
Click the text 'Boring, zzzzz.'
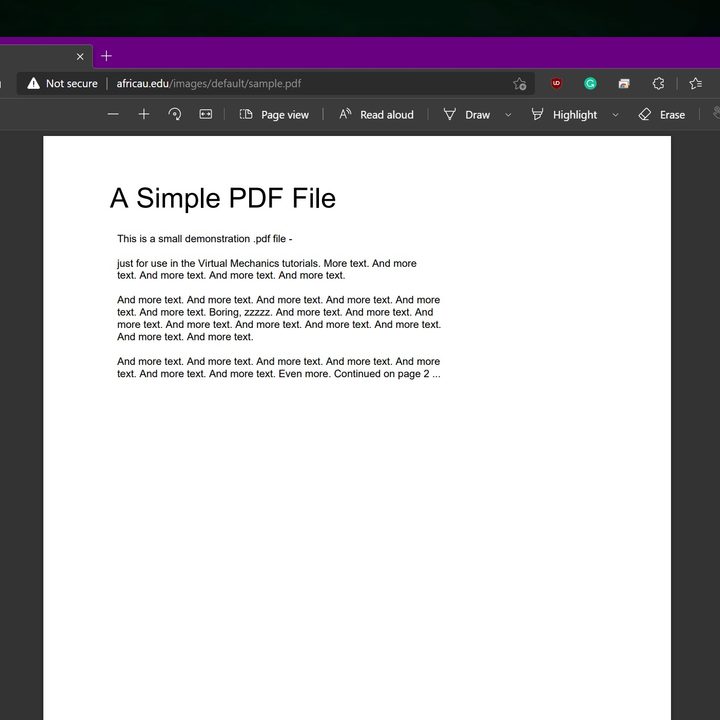tap(241, 312)
